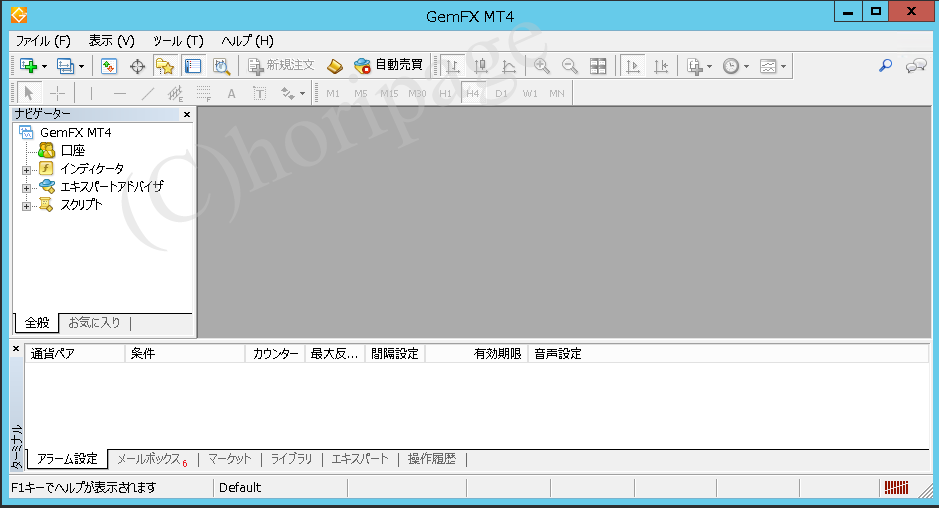The width and height of the screenshot is (939, 508).
Task: Select the text label T tool
Action: point(259,93)
